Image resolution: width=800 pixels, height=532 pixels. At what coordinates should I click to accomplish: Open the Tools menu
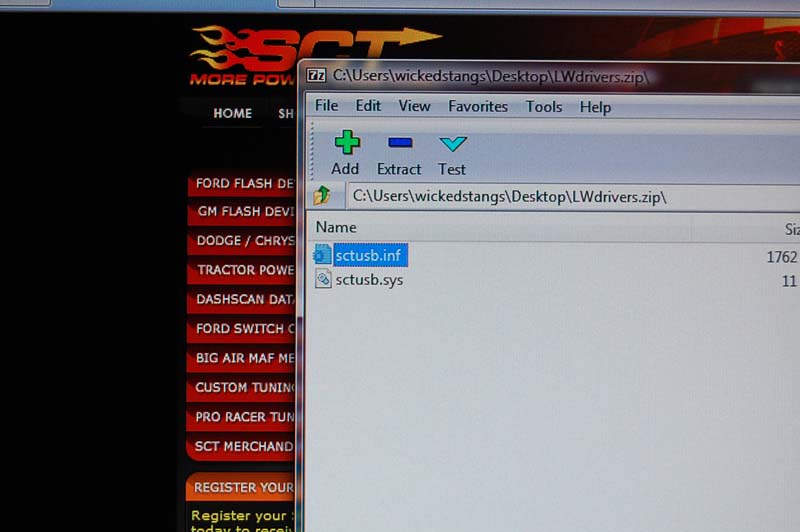click(544, 107)
